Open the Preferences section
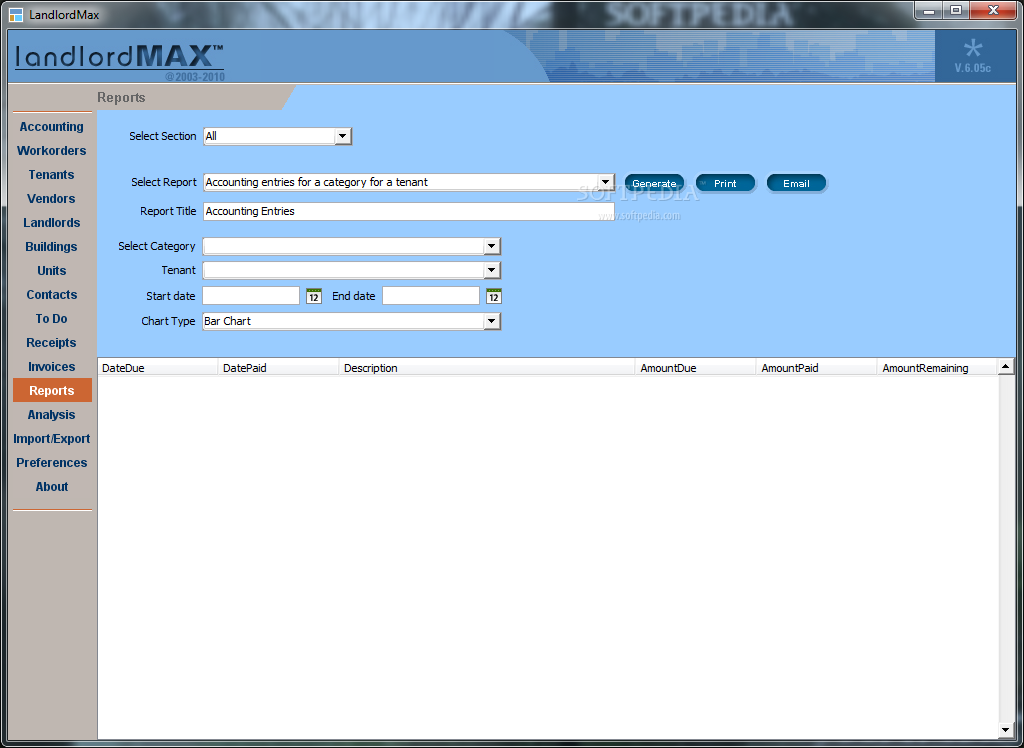Image resolution: width=1024 pixels, height=748 pixels. (x=52, y=463)
